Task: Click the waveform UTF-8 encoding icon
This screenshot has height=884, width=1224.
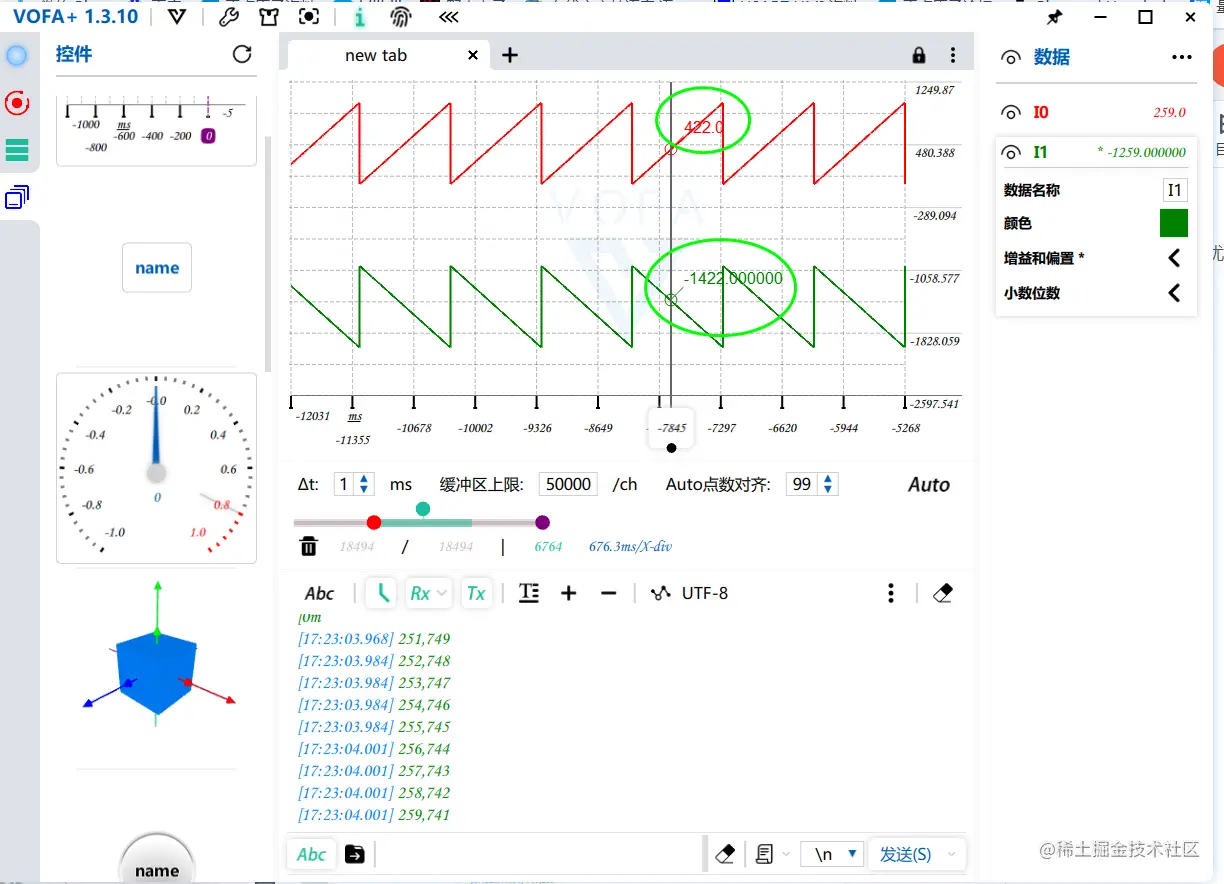Action: click(x=659, y=592)
